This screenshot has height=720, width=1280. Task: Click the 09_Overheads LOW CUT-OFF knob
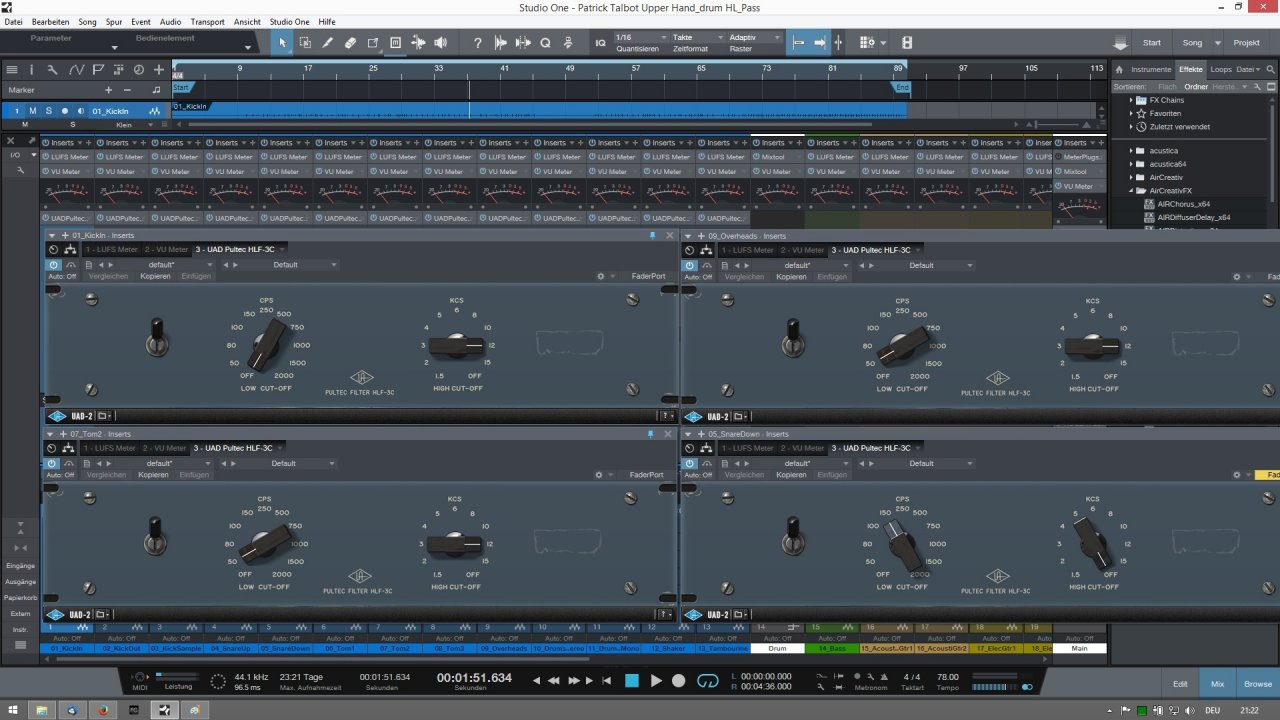[902, 347]
